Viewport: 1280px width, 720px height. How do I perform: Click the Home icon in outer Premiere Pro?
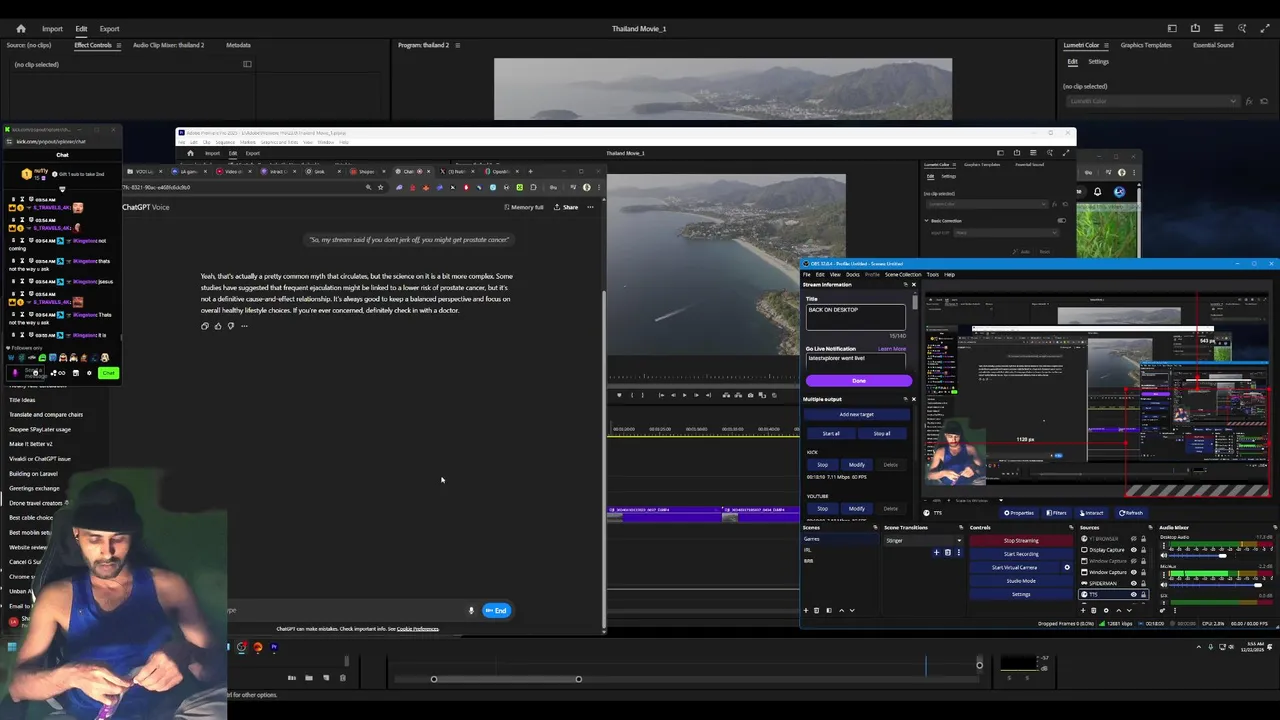tap(20, 28)
